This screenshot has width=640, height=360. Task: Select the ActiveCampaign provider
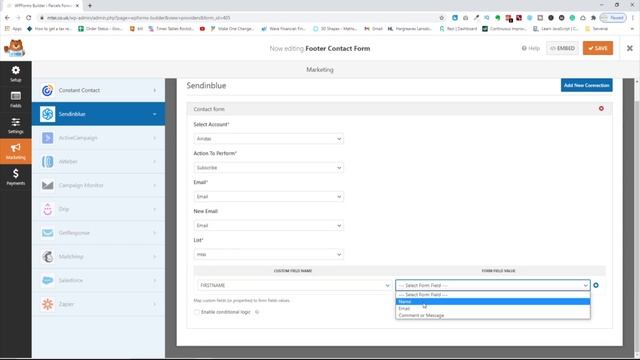tap(98, 138)
